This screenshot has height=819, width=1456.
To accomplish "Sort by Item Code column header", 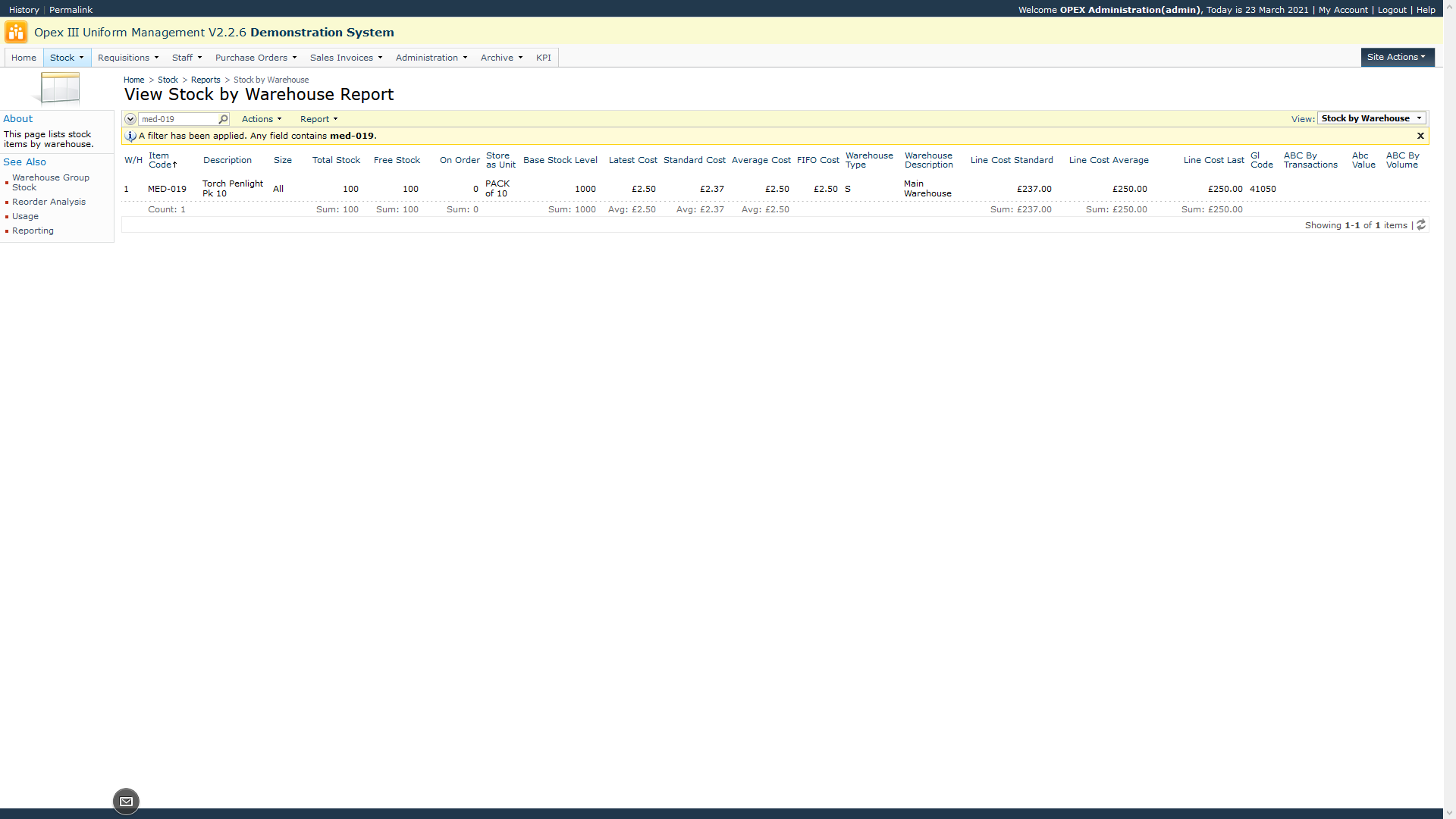I will click(x=162, y=160).
